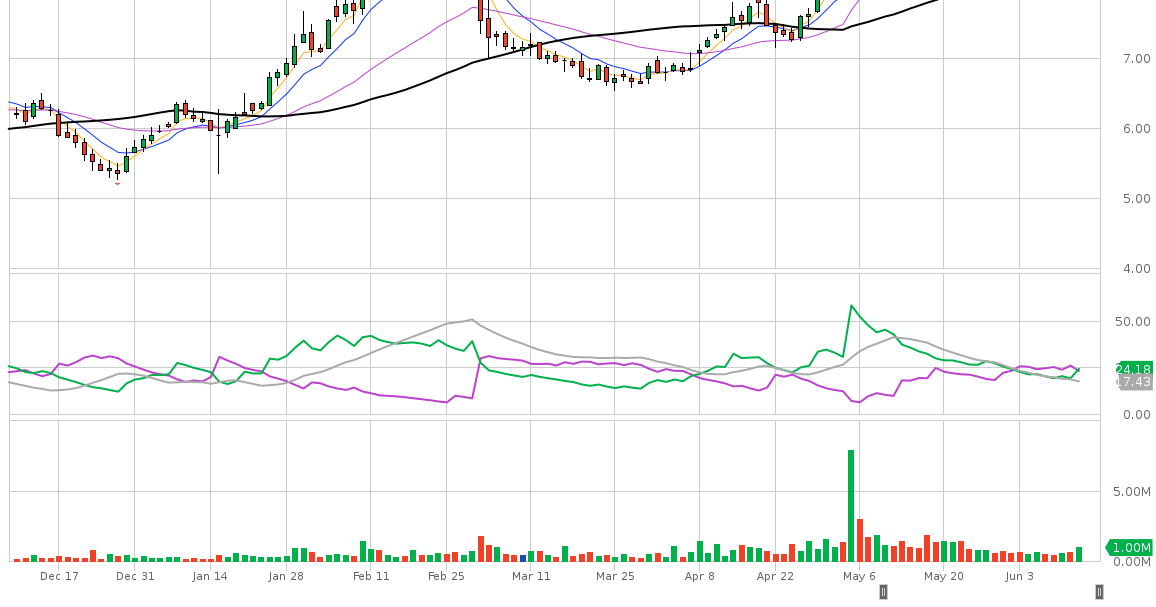Click the 0.00M volume axis label

tap(1132, 562)
